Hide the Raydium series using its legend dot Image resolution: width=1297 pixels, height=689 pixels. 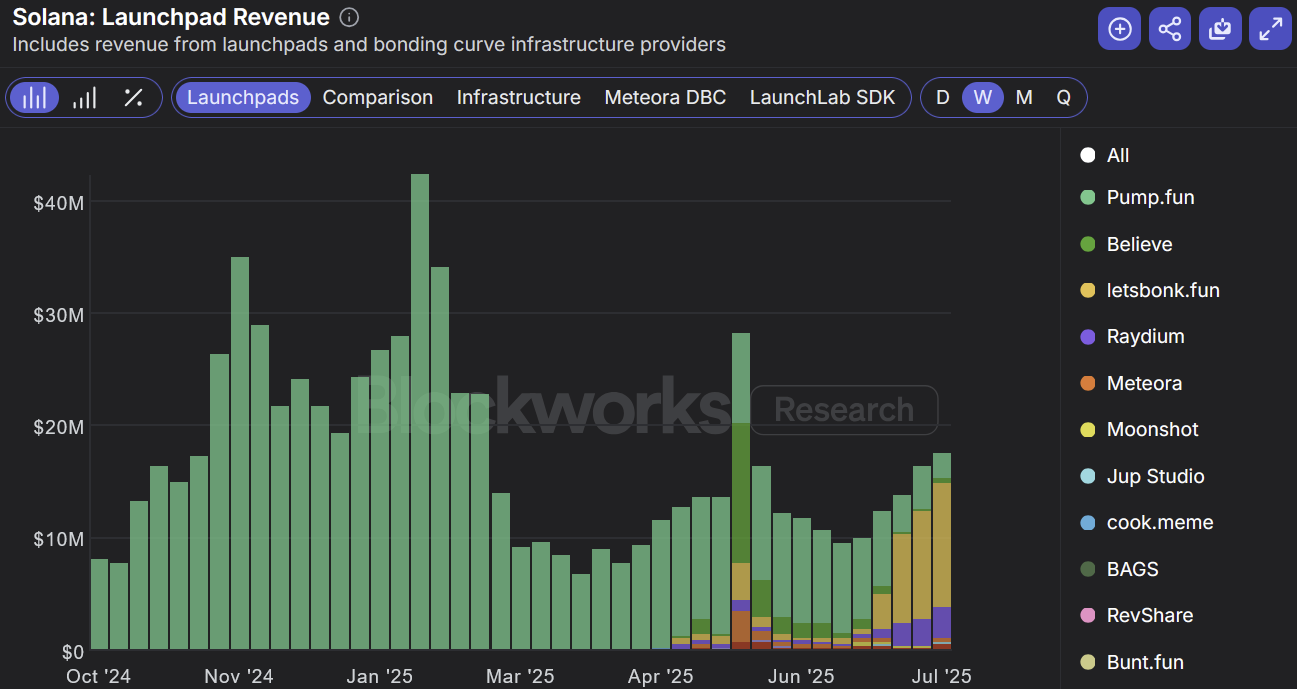1087,336
